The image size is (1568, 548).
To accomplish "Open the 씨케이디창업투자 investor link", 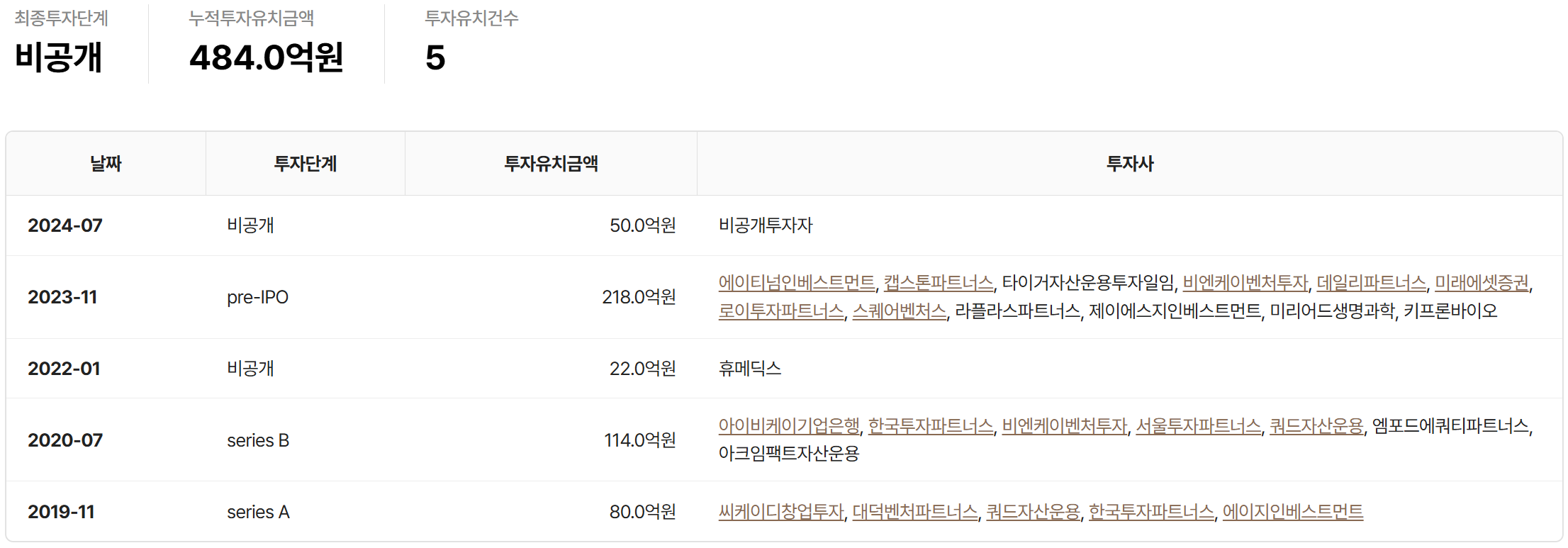I will (x=781, y=512).
